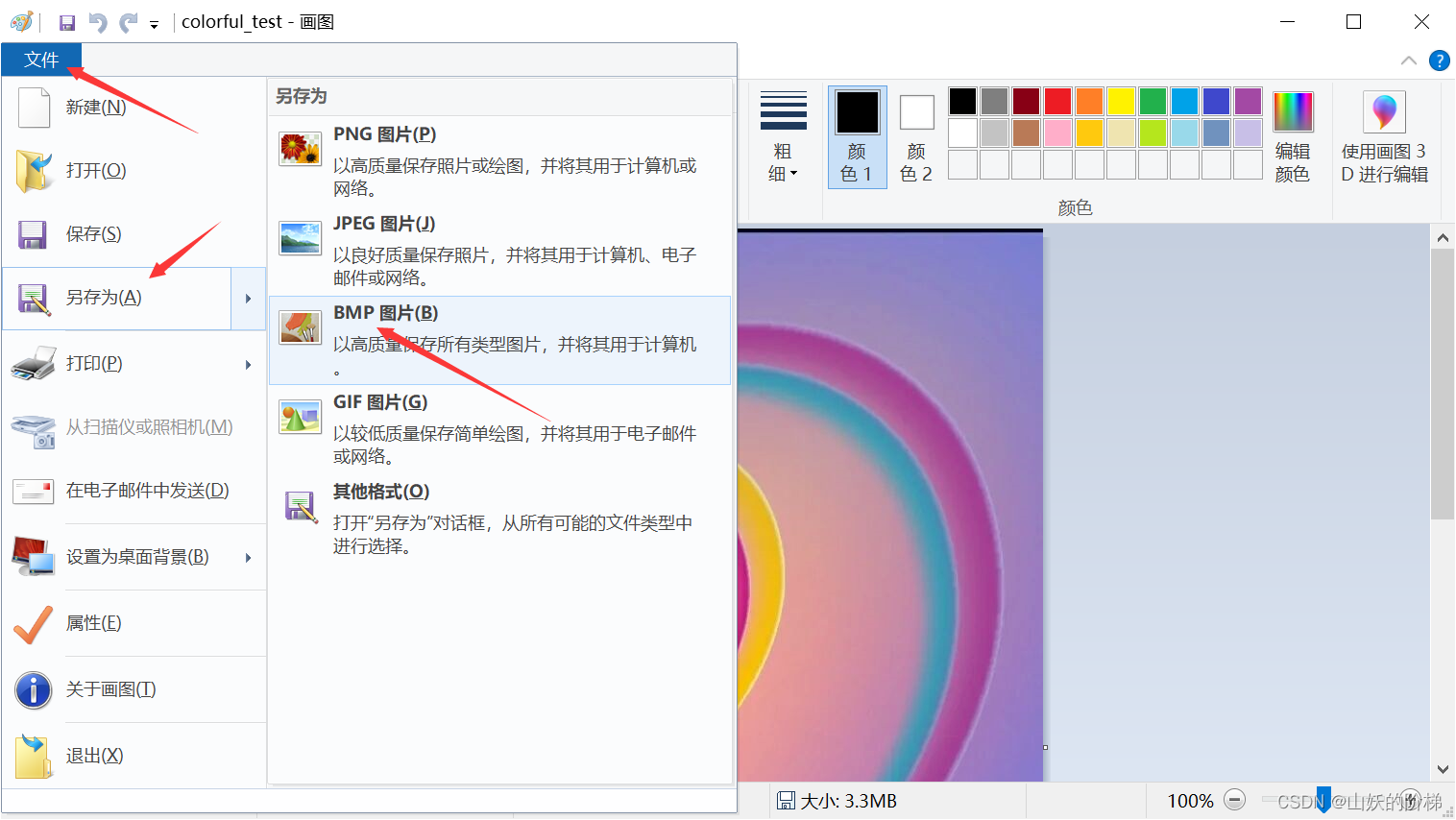Open 关于画图(T) about dialog
This screenshot has width=1456, height=820.
tap(134, 689)
